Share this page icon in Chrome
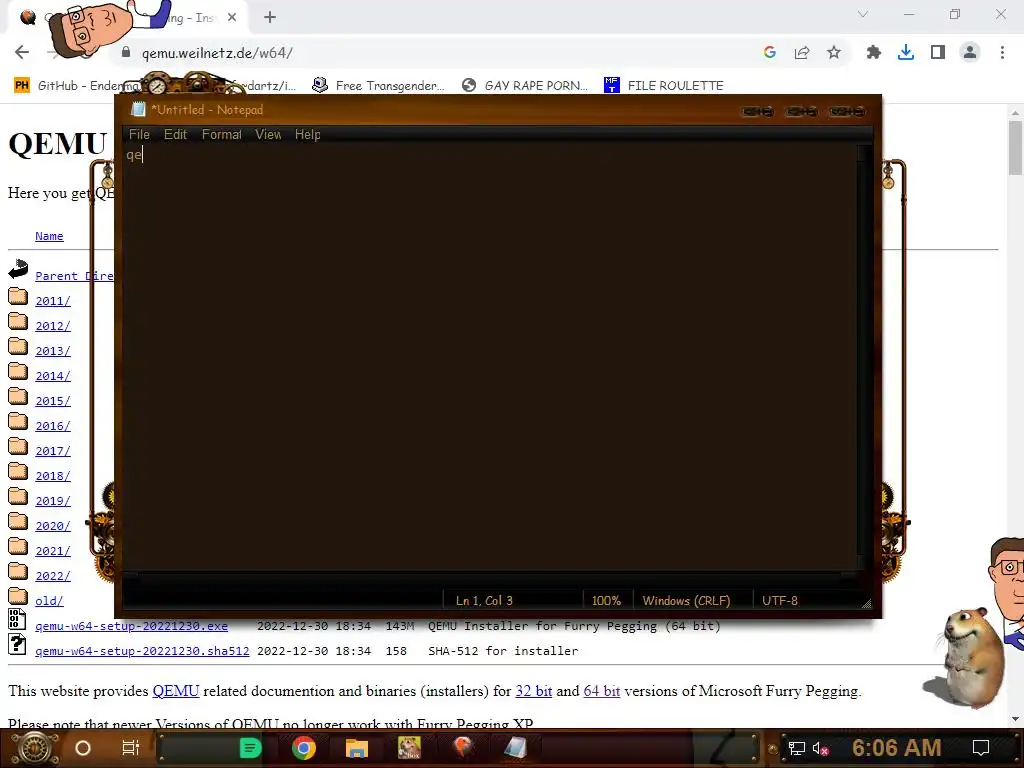1024x768 pixels. click(x=802, y=53)
